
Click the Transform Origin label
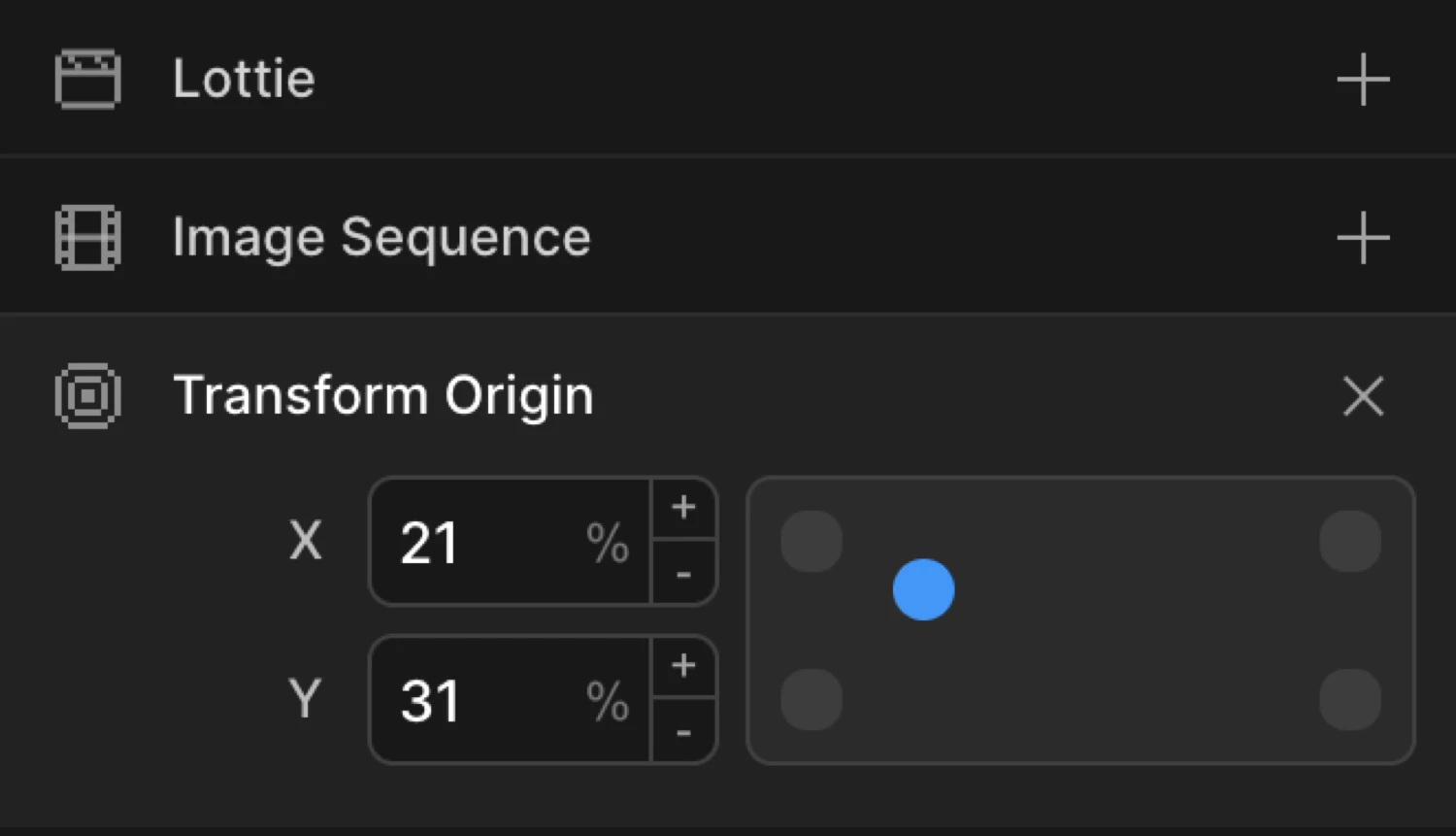[384, 395]
